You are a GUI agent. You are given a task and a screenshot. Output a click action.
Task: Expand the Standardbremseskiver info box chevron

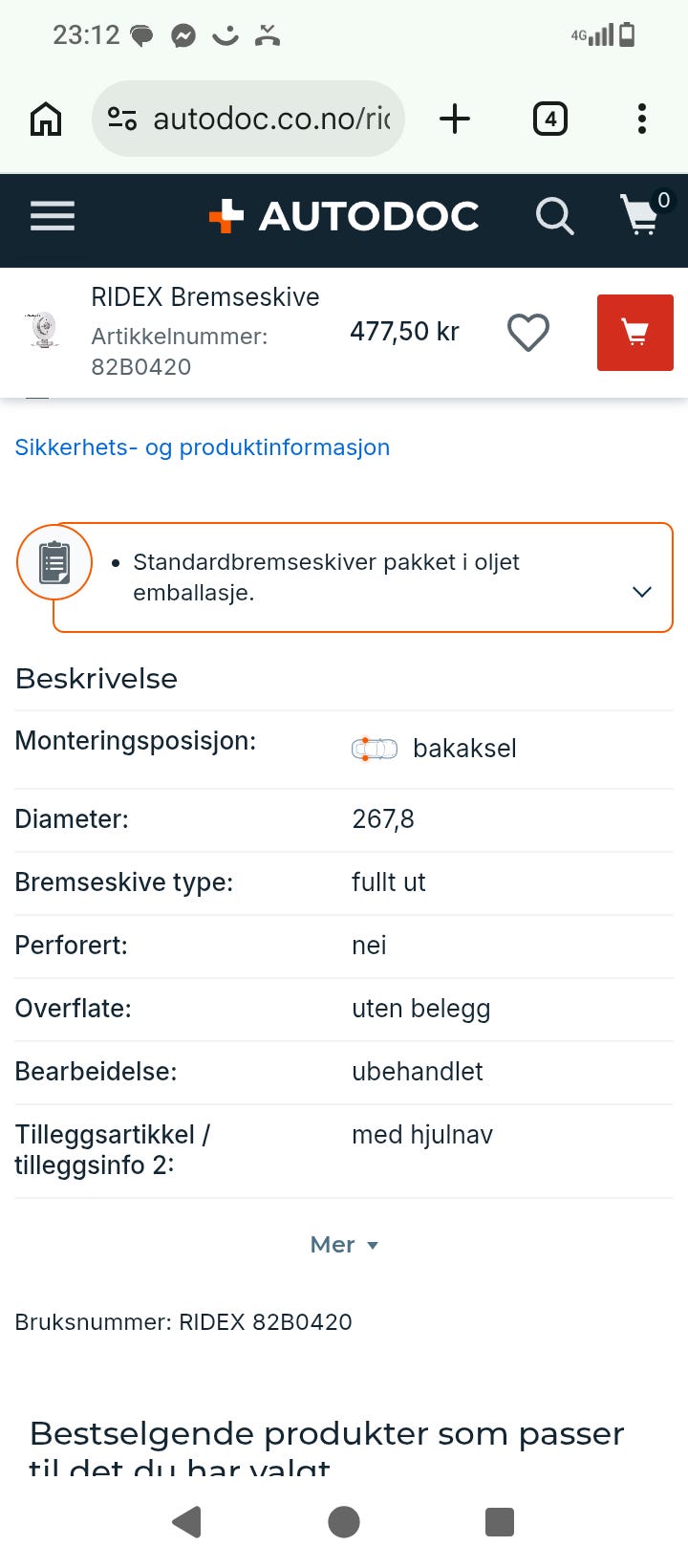pyautogui.click(x=642, y=592)
